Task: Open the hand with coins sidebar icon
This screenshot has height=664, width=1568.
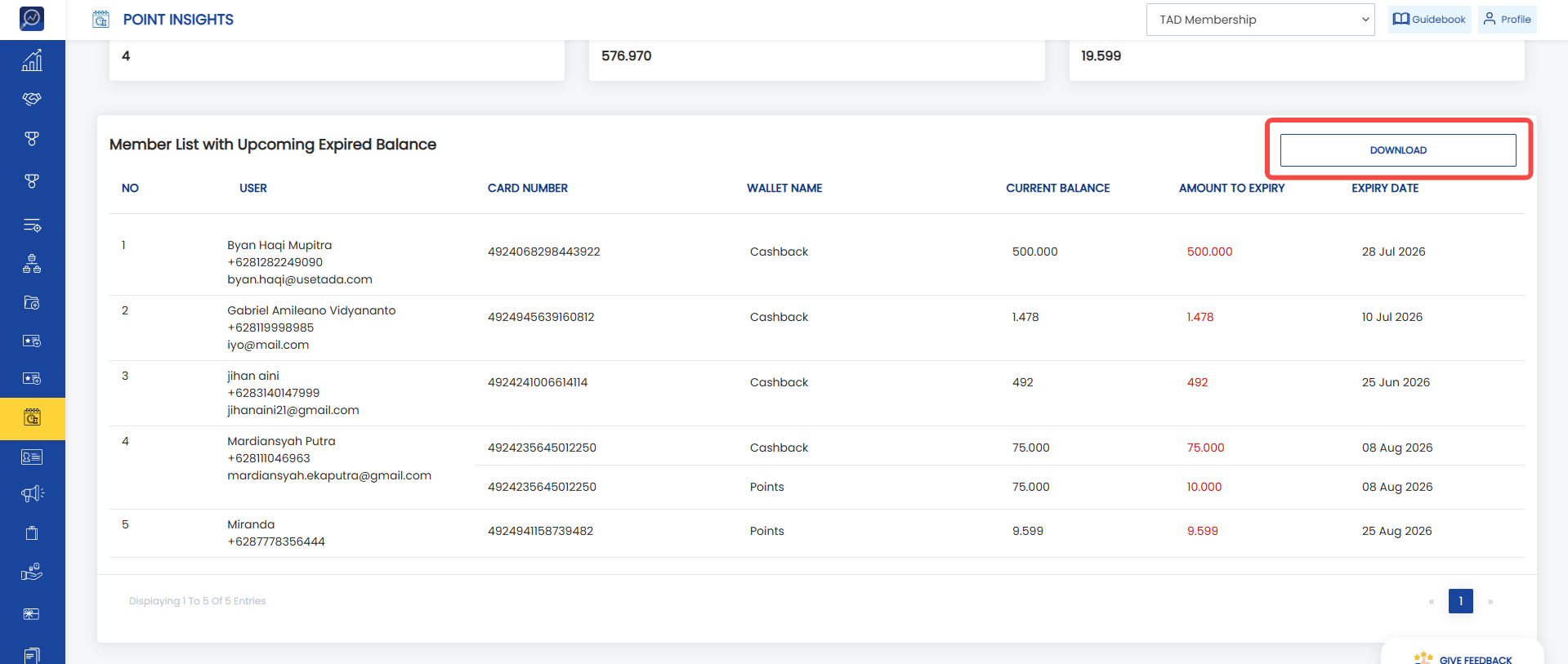Action: pos(32,572)
